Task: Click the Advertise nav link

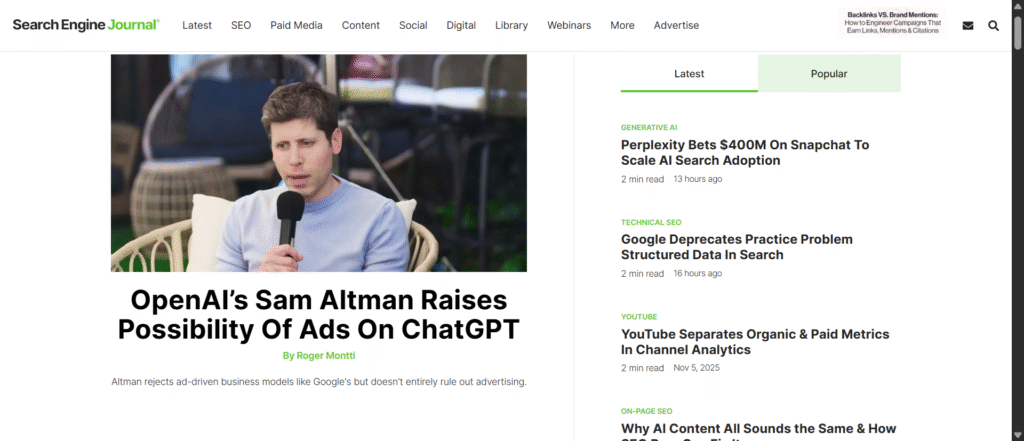Action: pos(676,25)
